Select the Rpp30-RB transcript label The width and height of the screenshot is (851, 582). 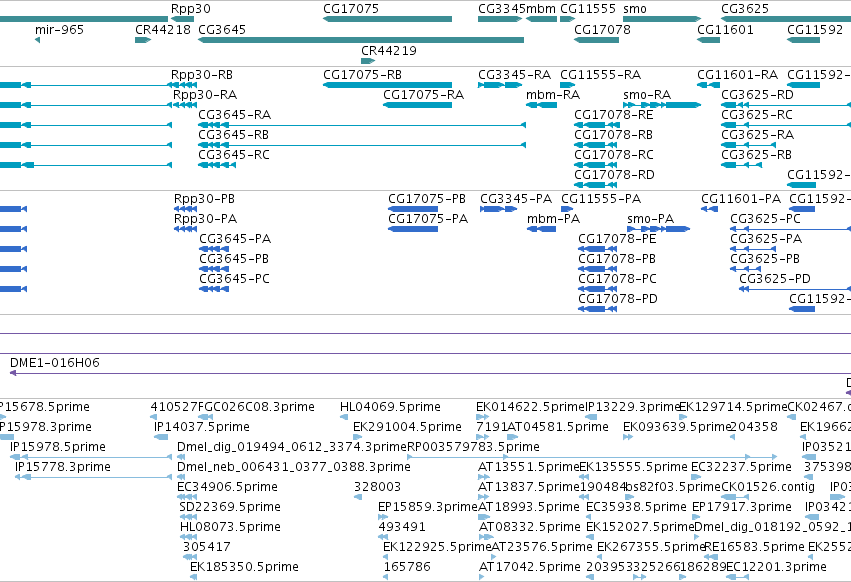click(x=202, y=74)
